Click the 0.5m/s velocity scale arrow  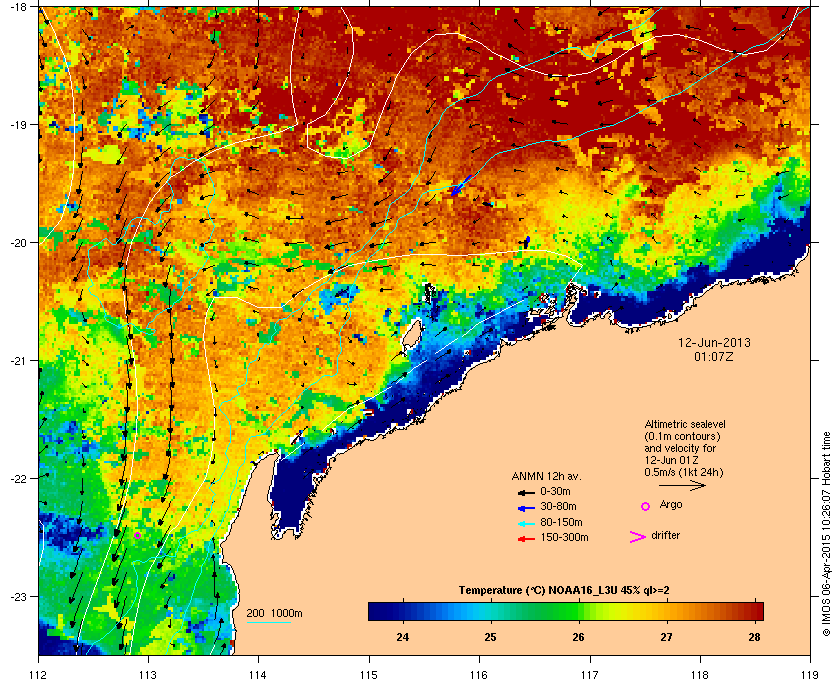coord(682,485)
